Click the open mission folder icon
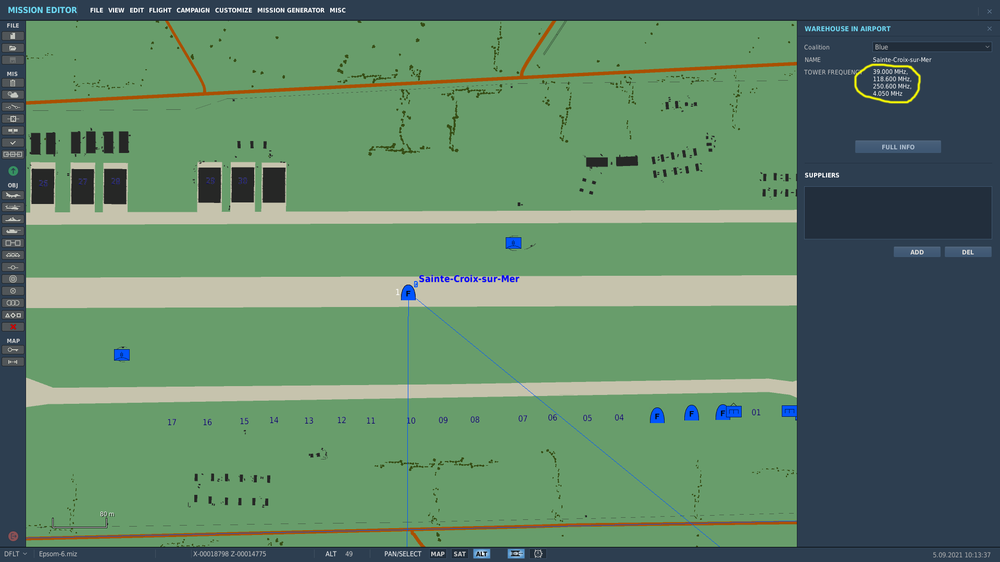Image resolution: width=1000 pixels, height=562 pixels. point(13,48)
